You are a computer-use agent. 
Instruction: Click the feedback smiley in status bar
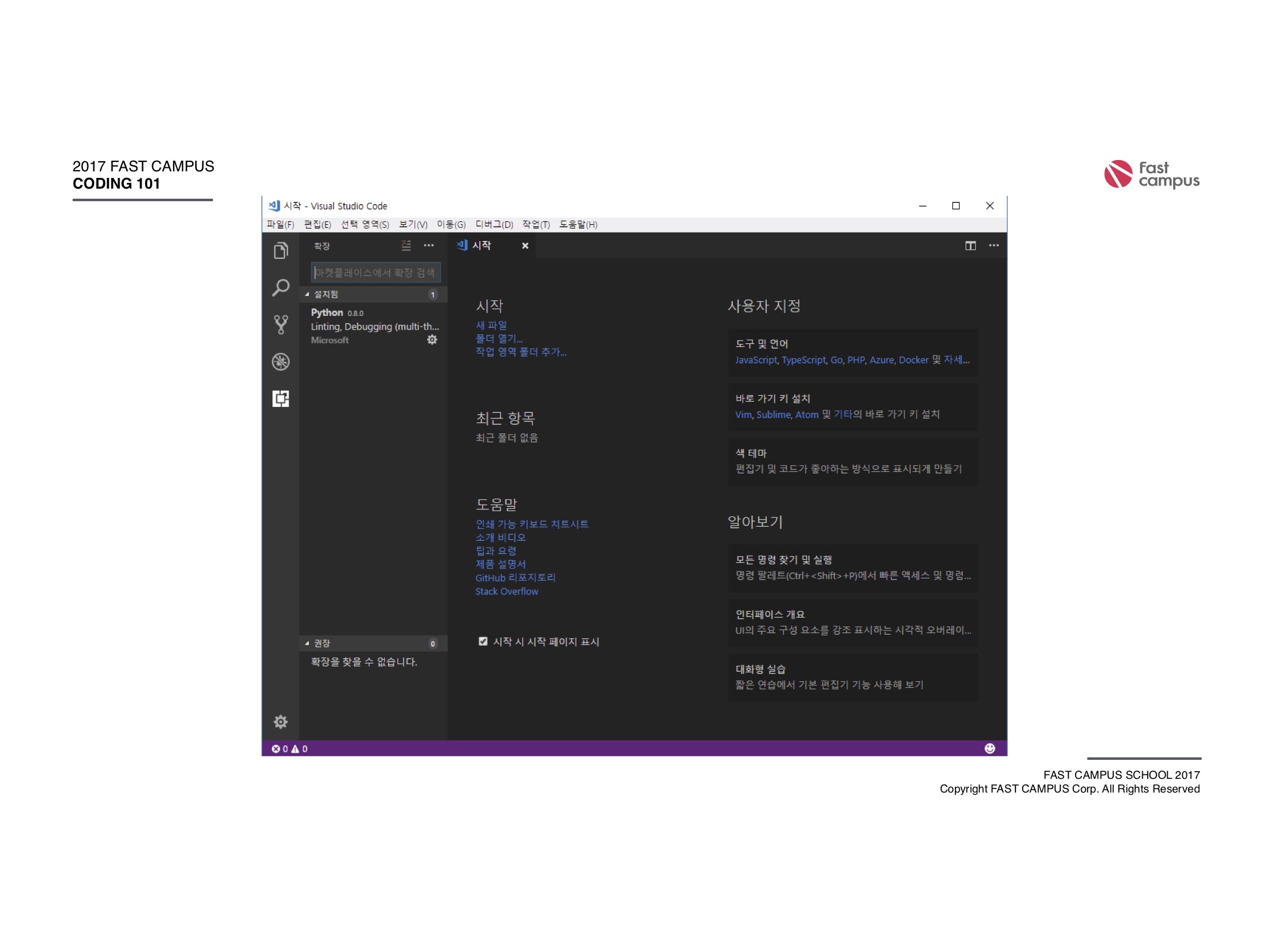tap(990, 749)
